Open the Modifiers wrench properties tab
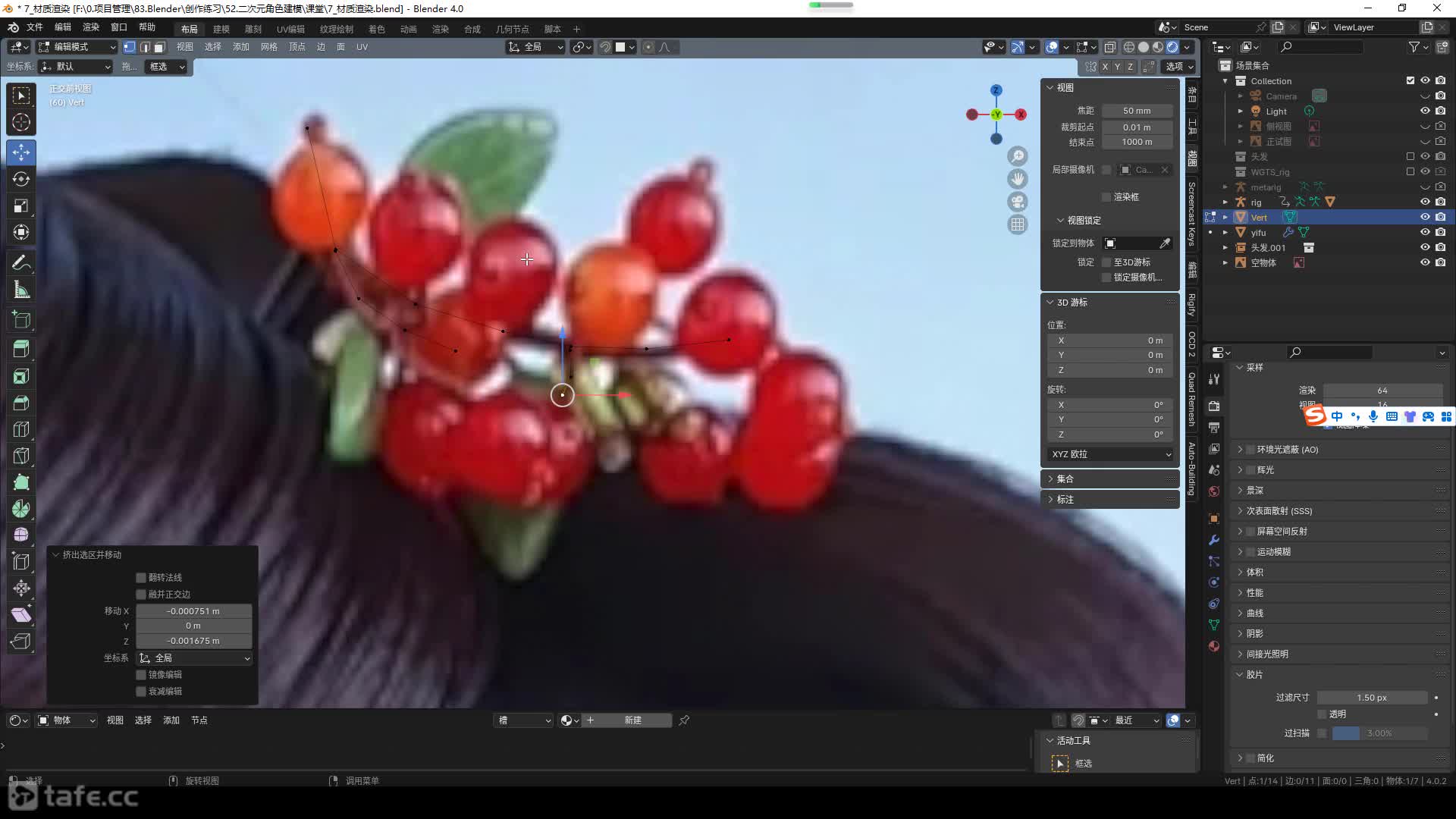1456x819 pixels. 1214,540
